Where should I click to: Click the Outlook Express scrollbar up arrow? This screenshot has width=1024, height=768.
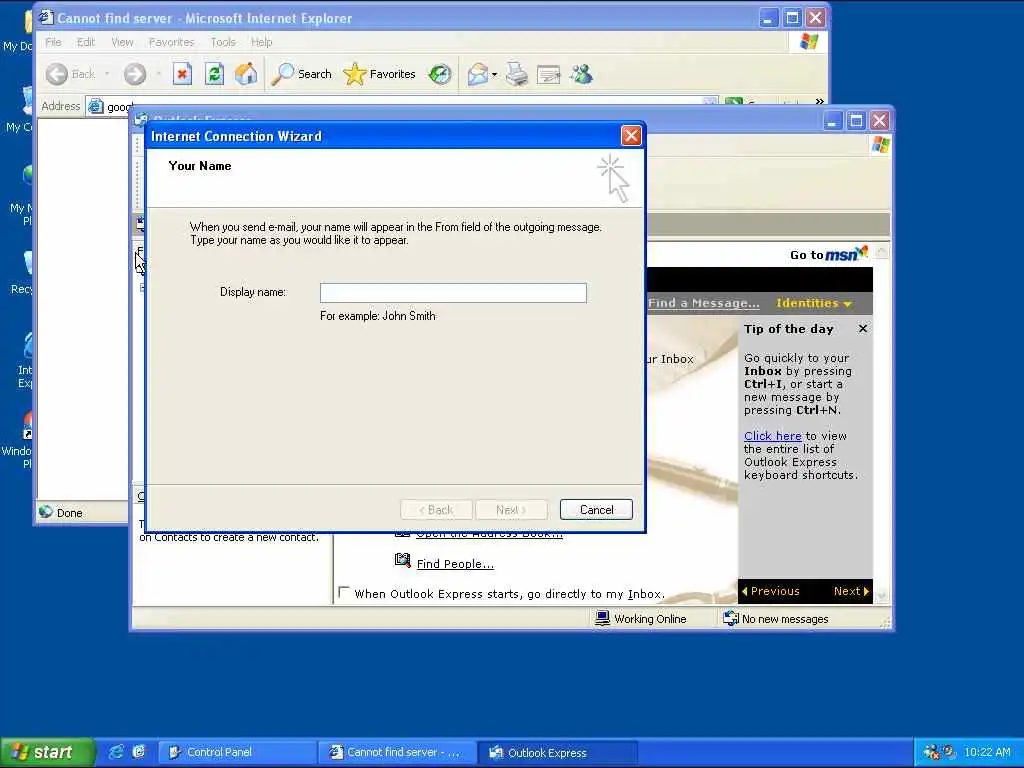[x=882, y=252]
